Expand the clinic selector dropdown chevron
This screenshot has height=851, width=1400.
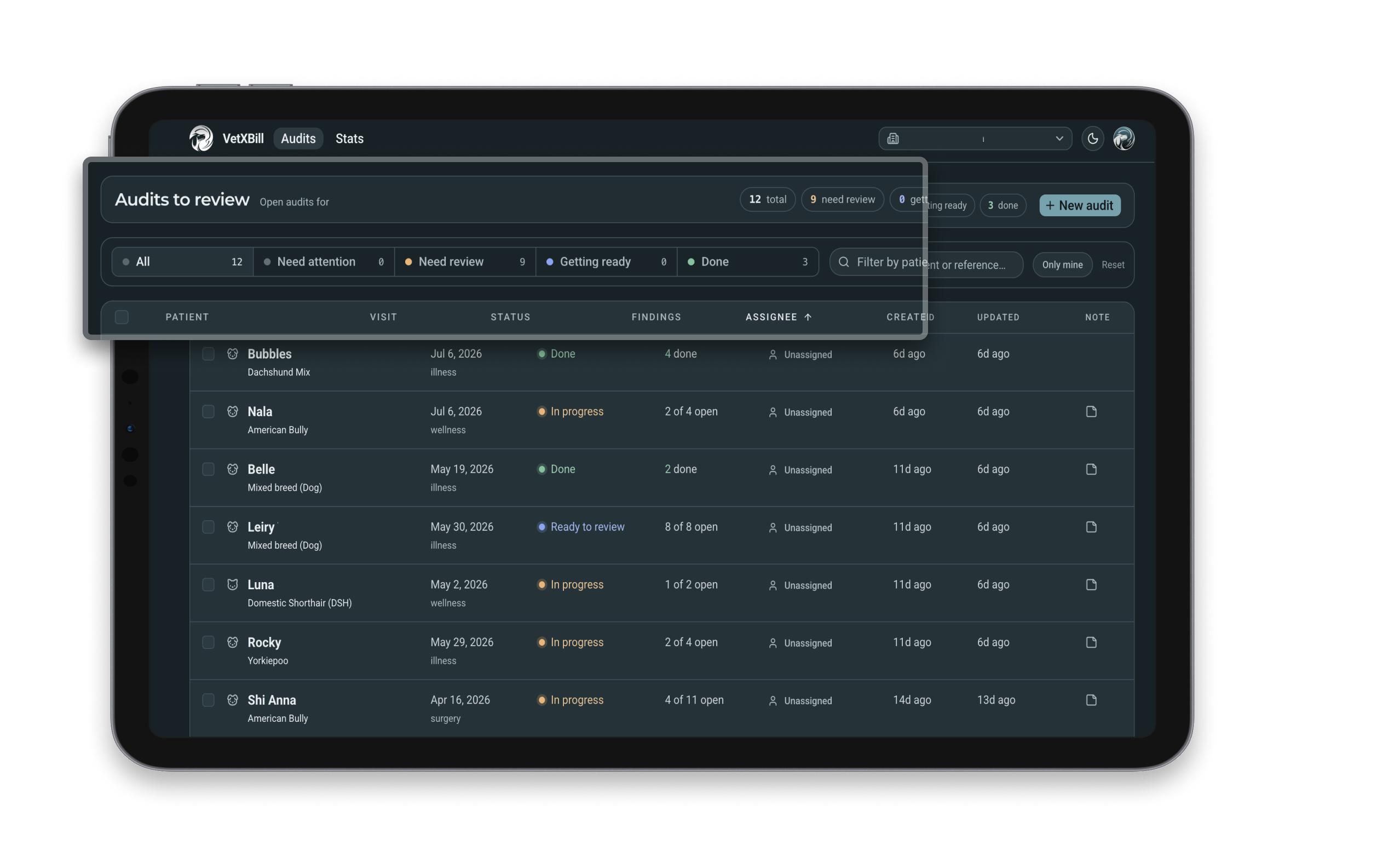[x=1059, y=139]
